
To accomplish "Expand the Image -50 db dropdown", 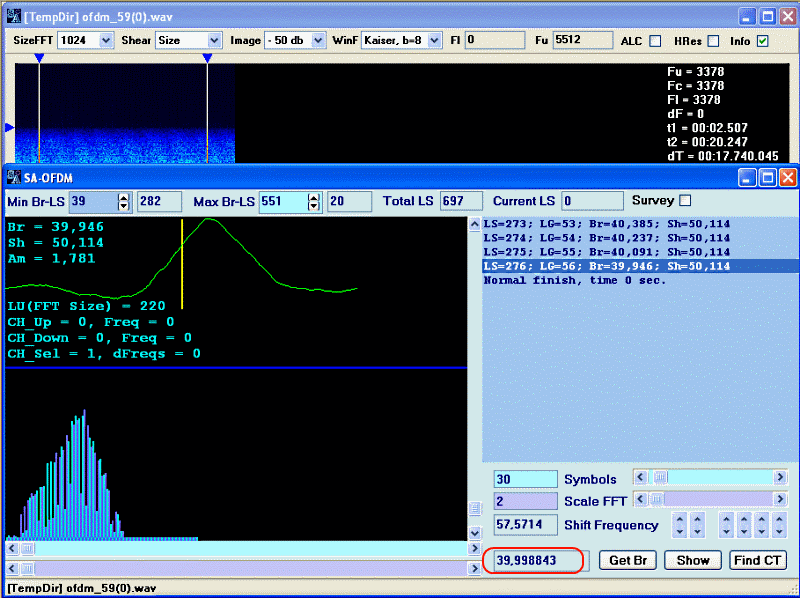I will point(318,40).
